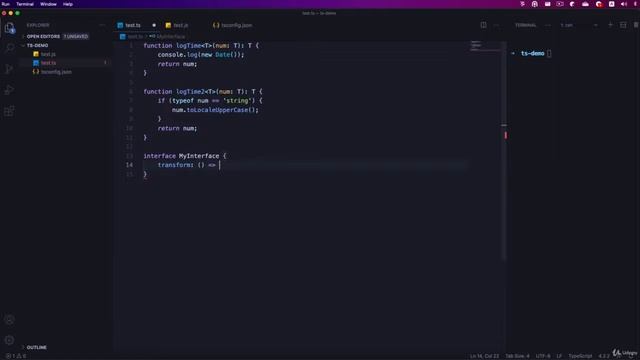Open the terminal shell selector dropdown

tap(578, 25)
